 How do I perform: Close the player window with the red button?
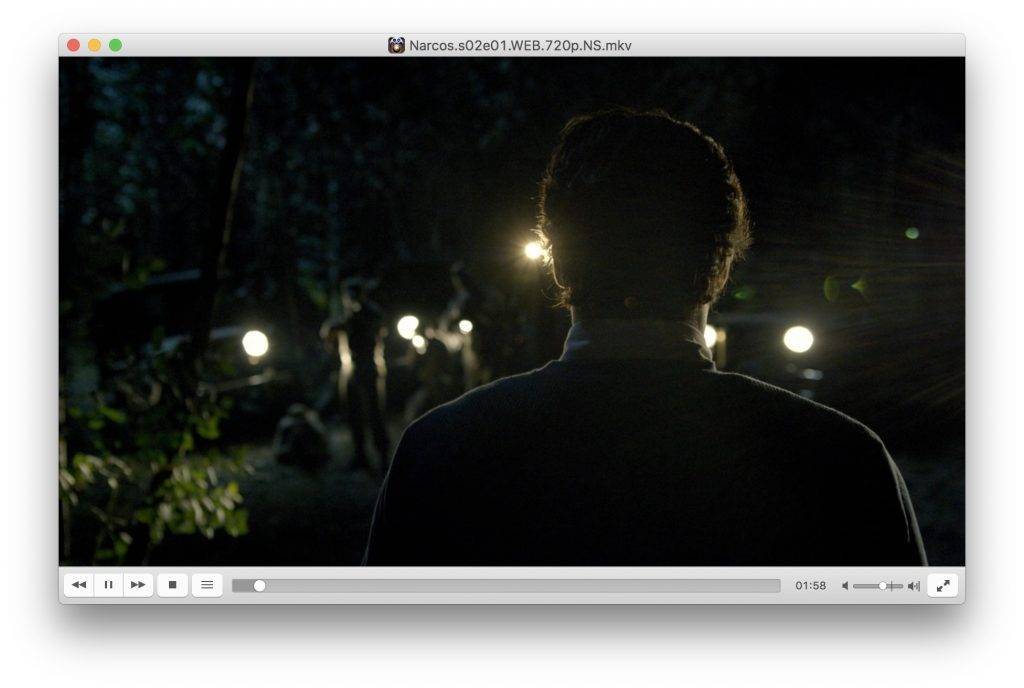click(x=73, y=45)
